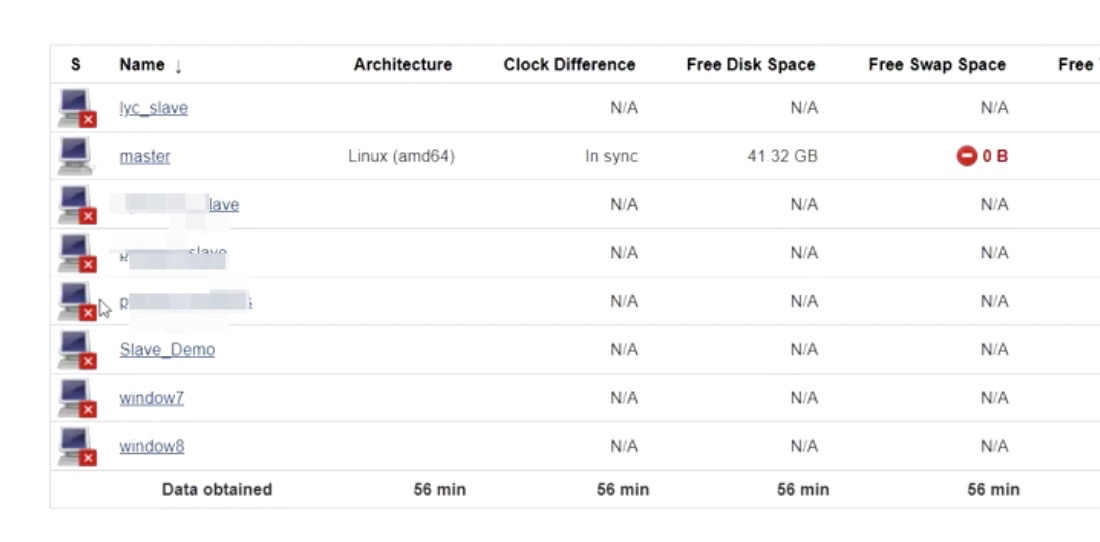Click the offline icon in the third row
Image resolution: width=1100 pixels, height=542 pixels.
coord(76,205)
